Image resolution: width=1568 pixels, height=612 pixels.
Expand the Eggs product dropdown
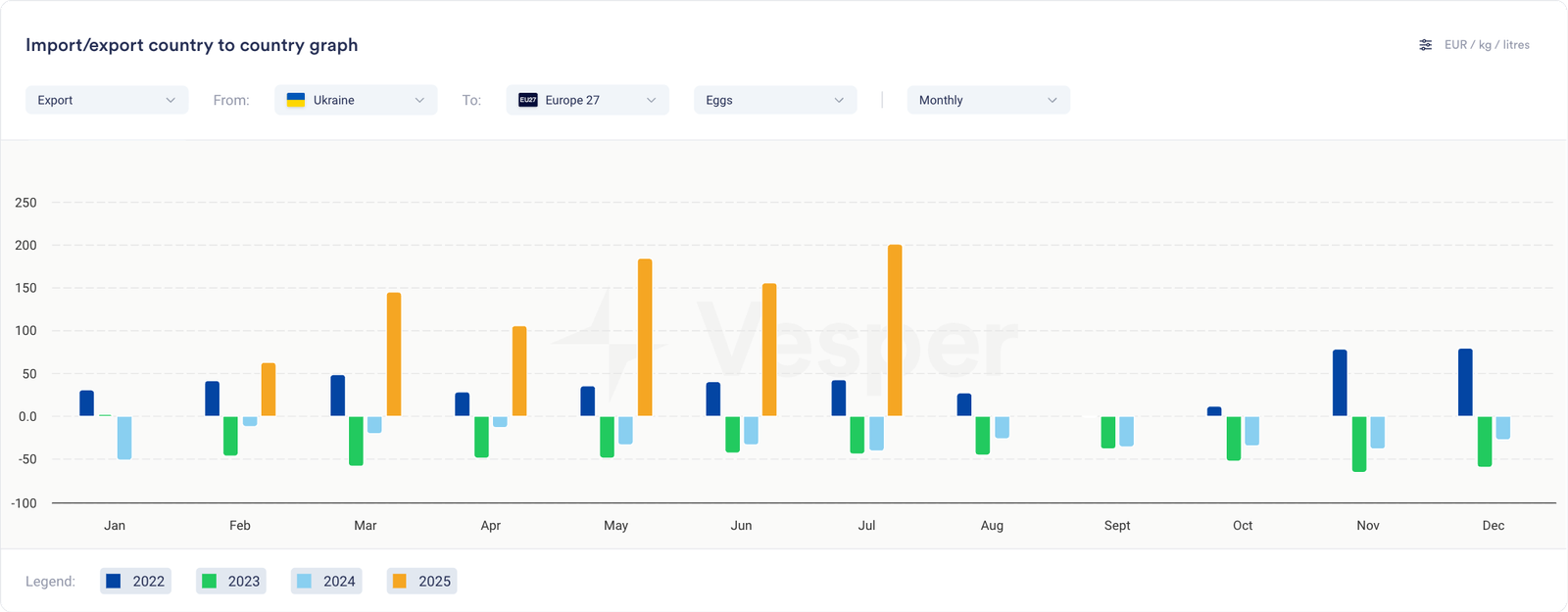(x=775, y=100)
